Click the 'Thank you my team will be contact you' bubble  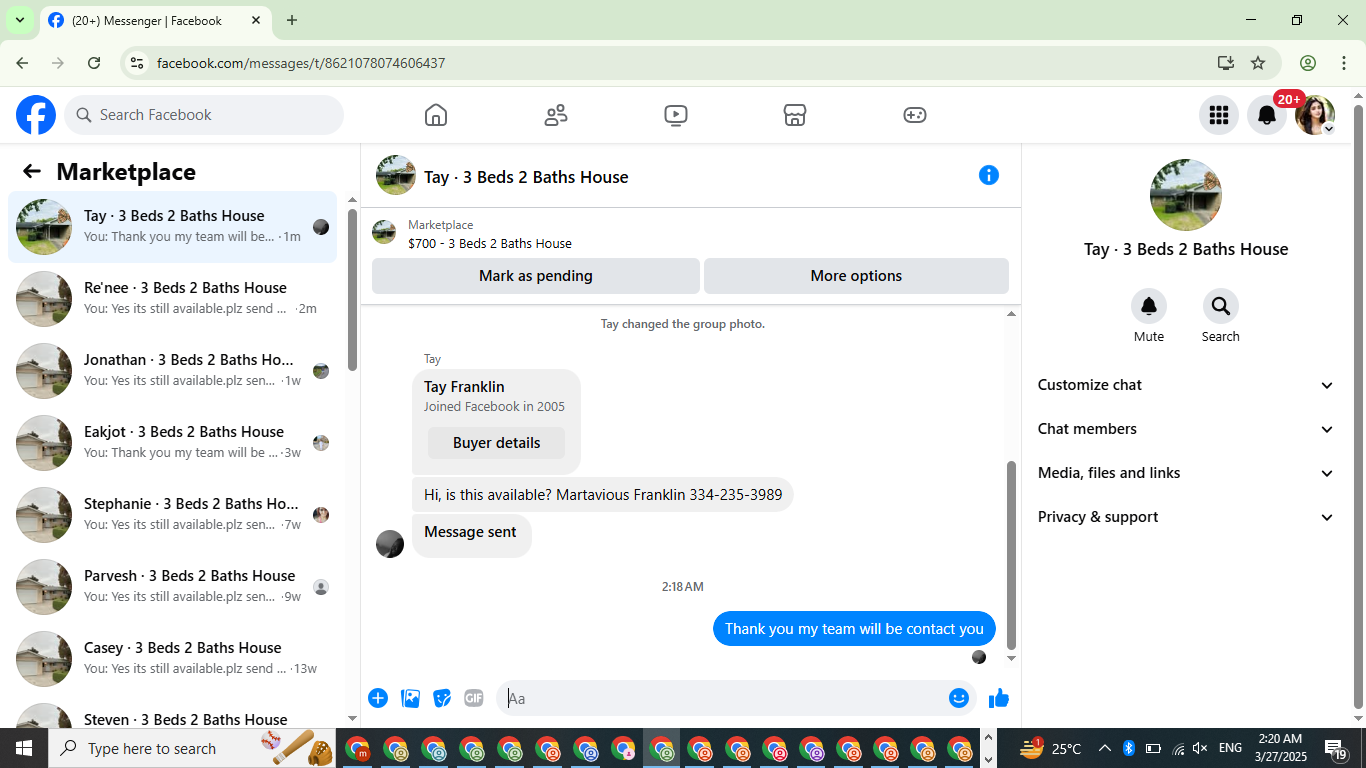[854, 629]
